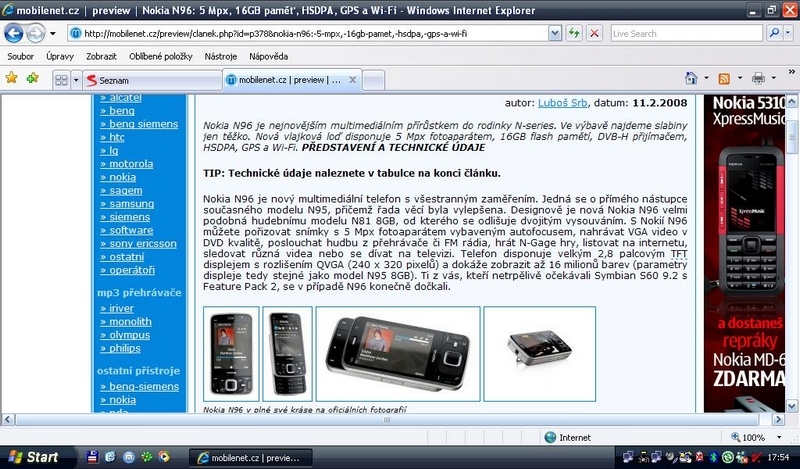Click the horizontal scrollbar thumb

pyautogui.click(x=387, y=419)
